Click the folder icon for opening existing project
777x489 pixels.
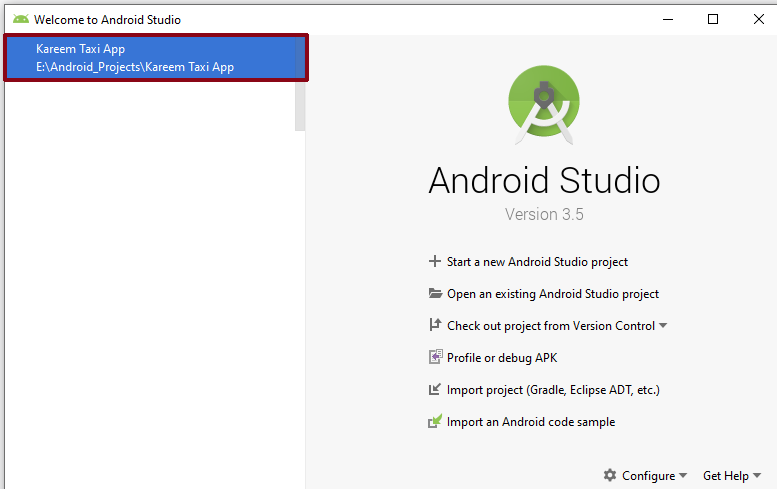point(434,294)
